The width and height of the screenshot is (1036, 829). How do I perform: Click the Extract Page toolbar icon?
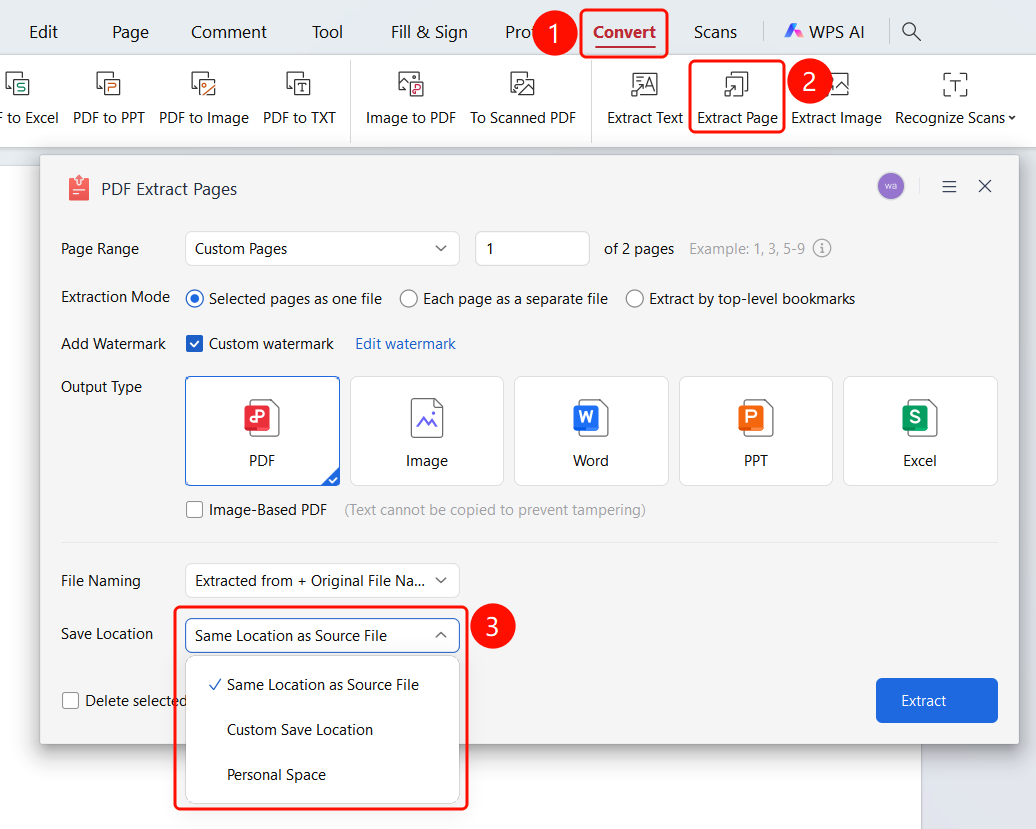click(x=737, y=85)
